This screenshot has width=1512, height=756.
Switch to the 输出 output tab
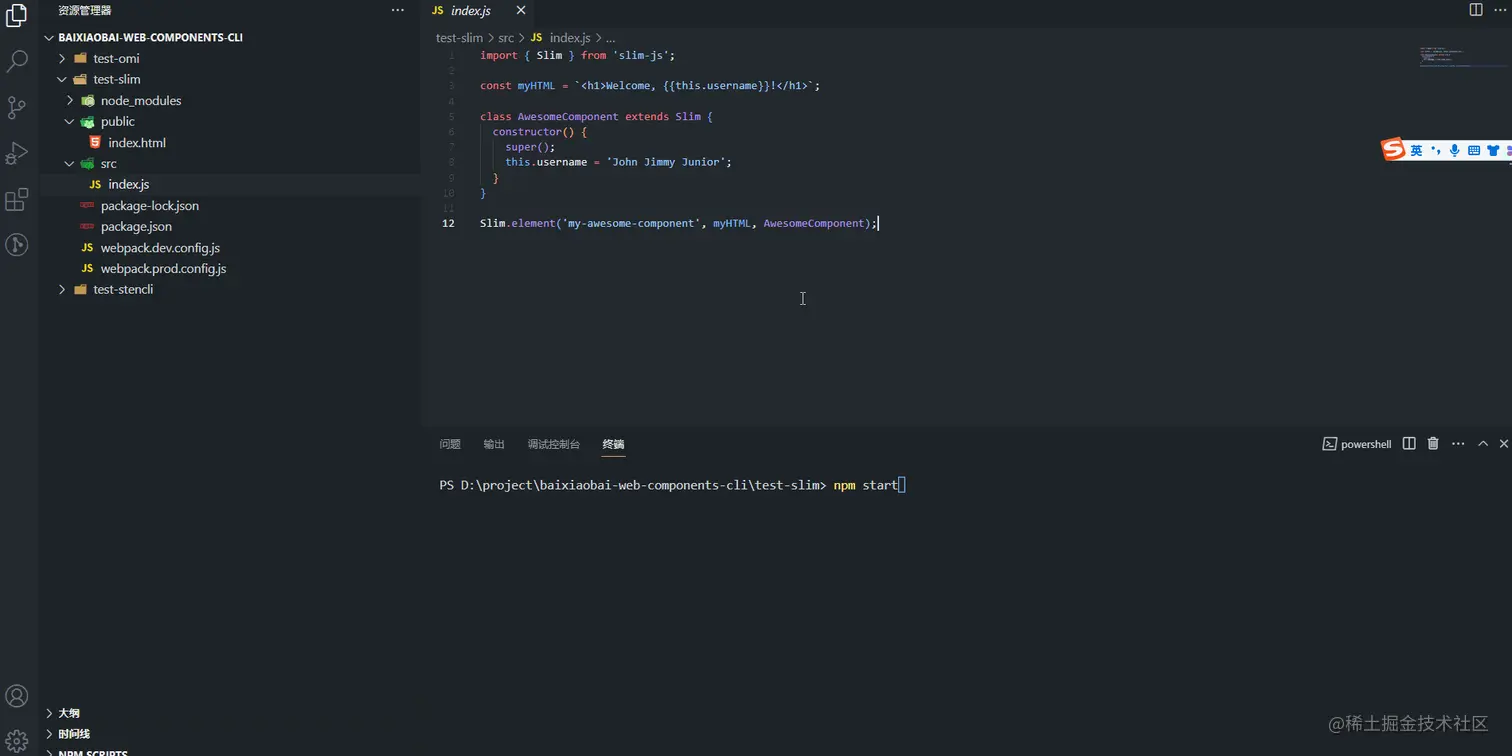(x=494, y=444)
